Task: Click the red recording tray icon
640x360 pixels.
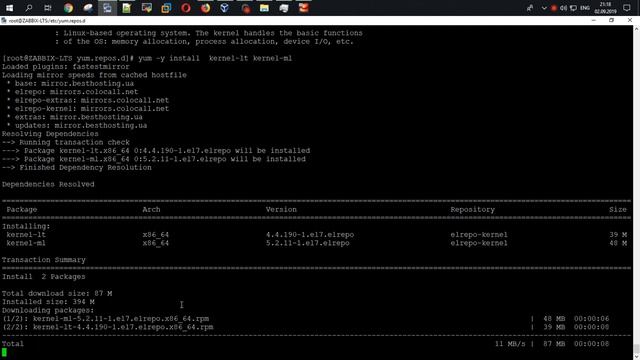Action: (x=554, y=8)
